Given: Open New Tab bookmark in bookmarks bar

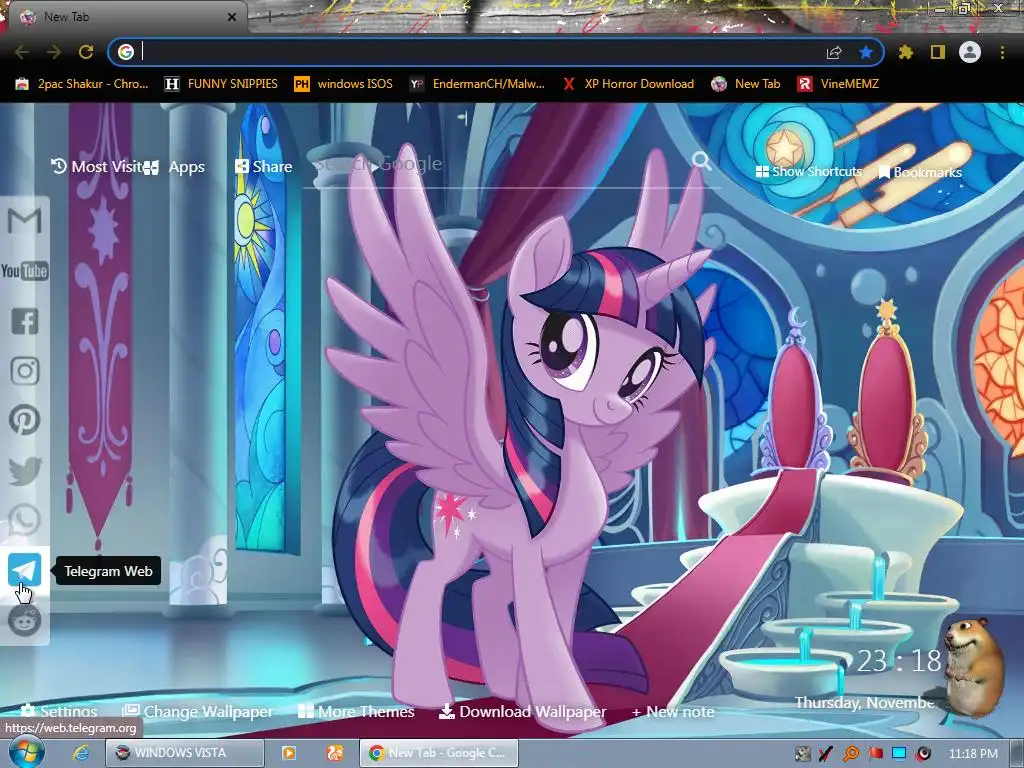Looking at the screenshot, I should pos(746,84).
